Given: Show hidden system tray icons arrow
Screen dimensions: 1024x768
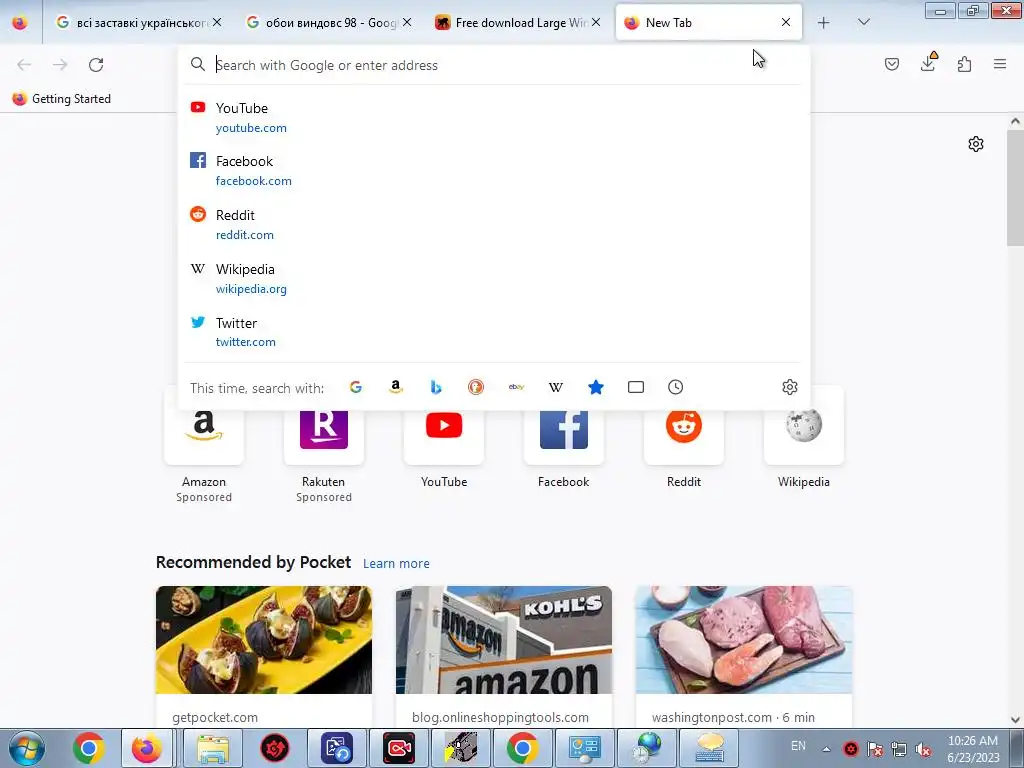Looking at the screenshot, I should (x=826, y=749).
